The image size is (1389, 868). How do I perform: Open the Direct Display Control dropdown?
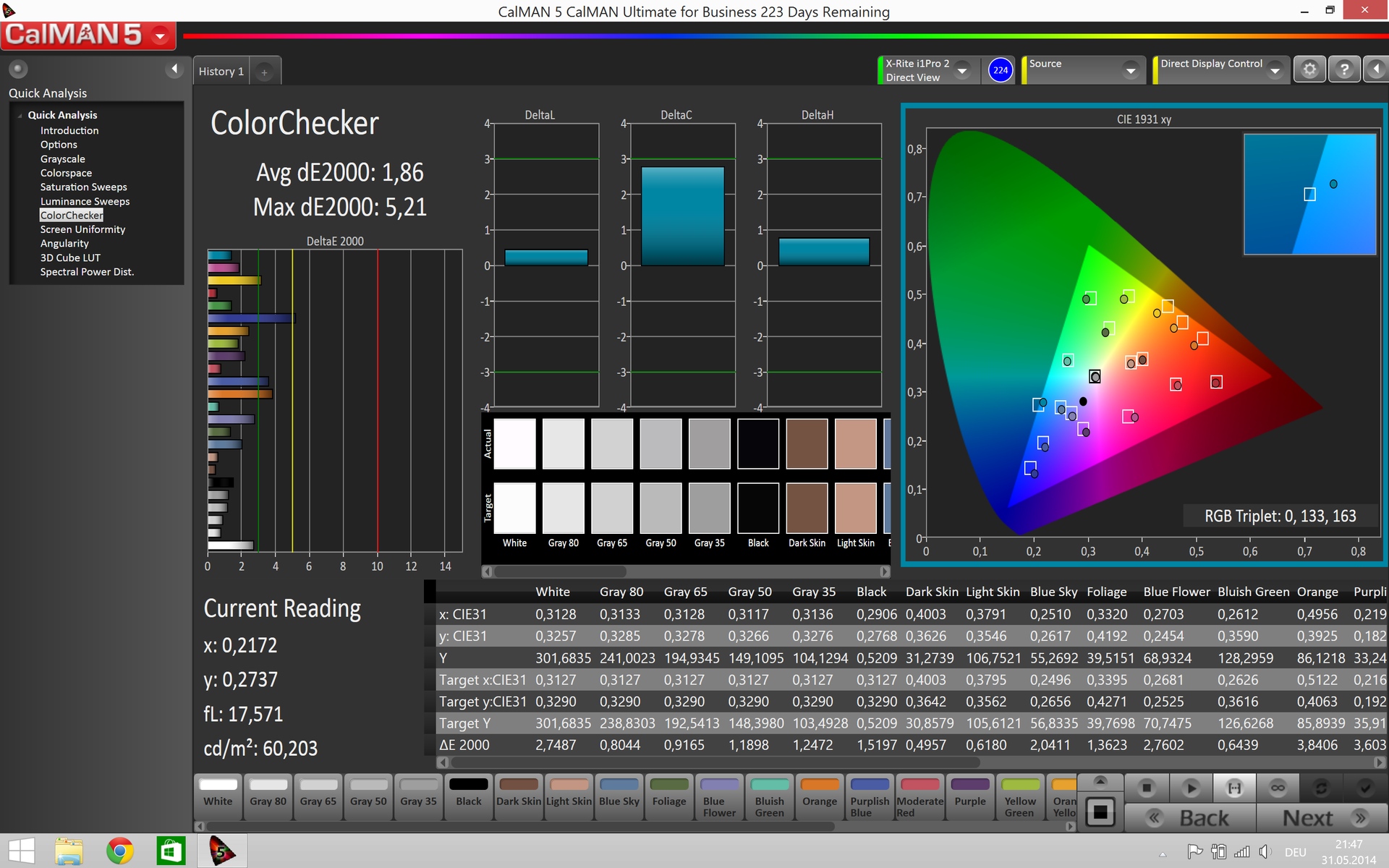click(1275, 70)
